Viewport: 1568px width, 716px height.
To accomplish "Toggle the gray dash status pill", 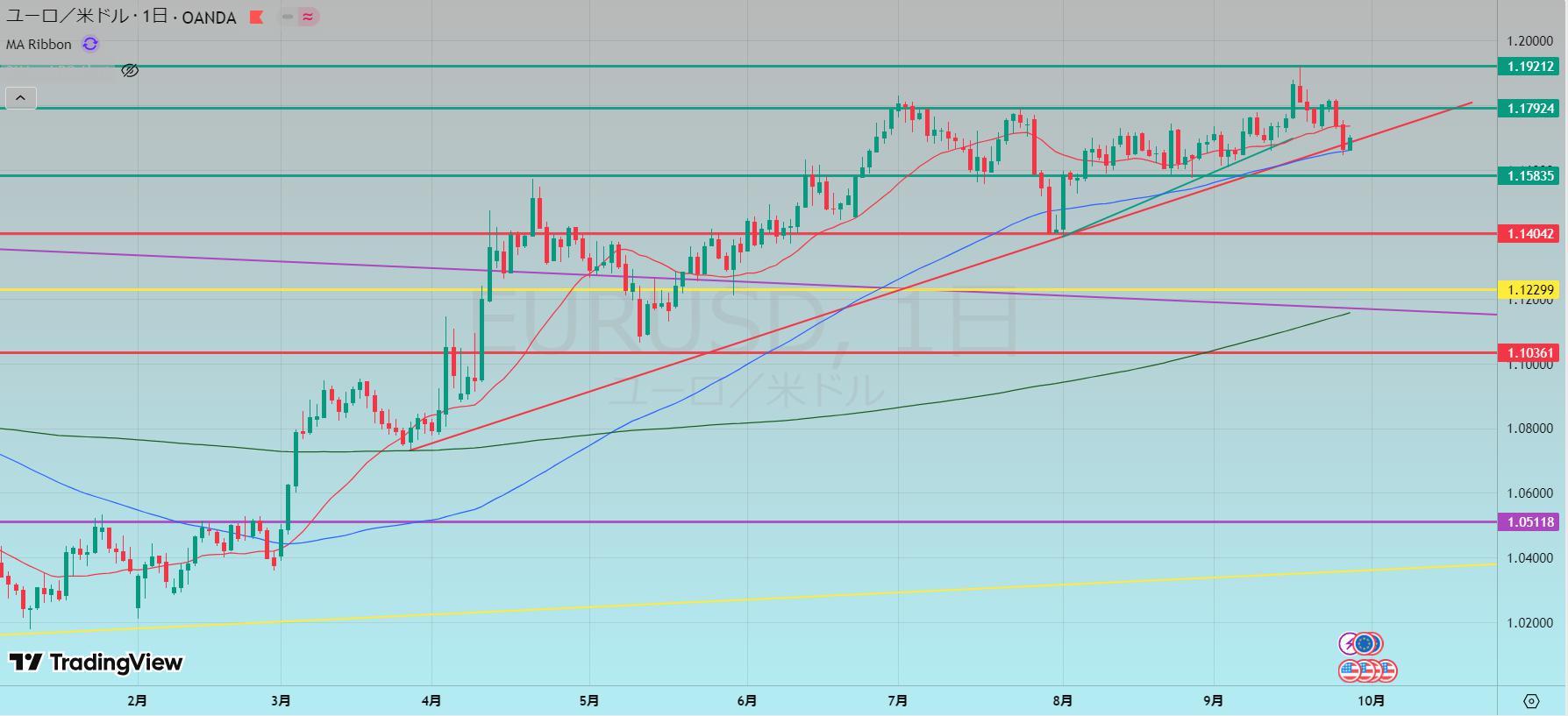I will point(288,17).
